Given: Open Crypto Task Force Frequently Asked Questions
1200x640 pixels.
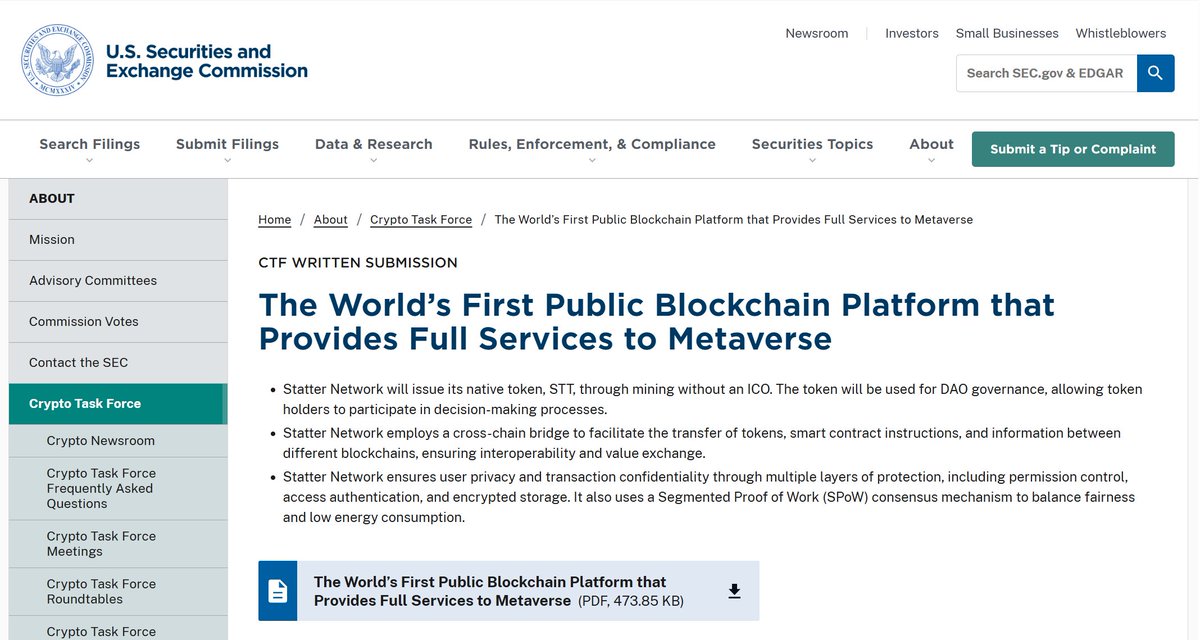Looking at the screenshot, I should pos(118,489).
